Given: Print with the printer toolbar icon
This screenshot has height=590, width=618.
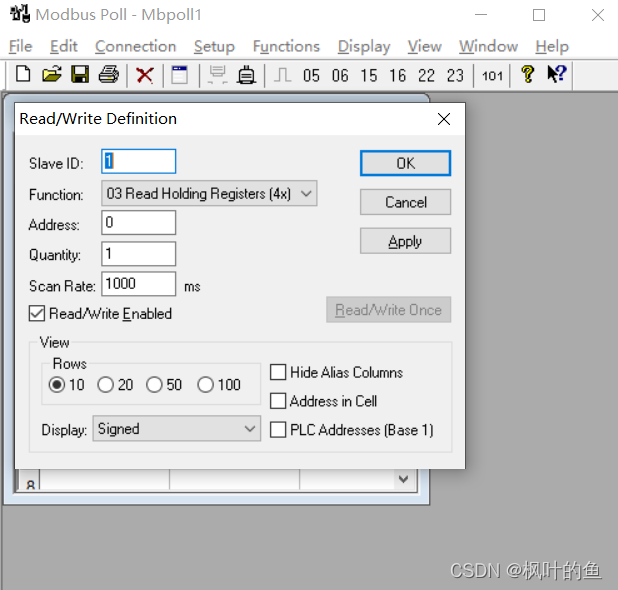Looking at the screenshot, I should pos(109,74).
